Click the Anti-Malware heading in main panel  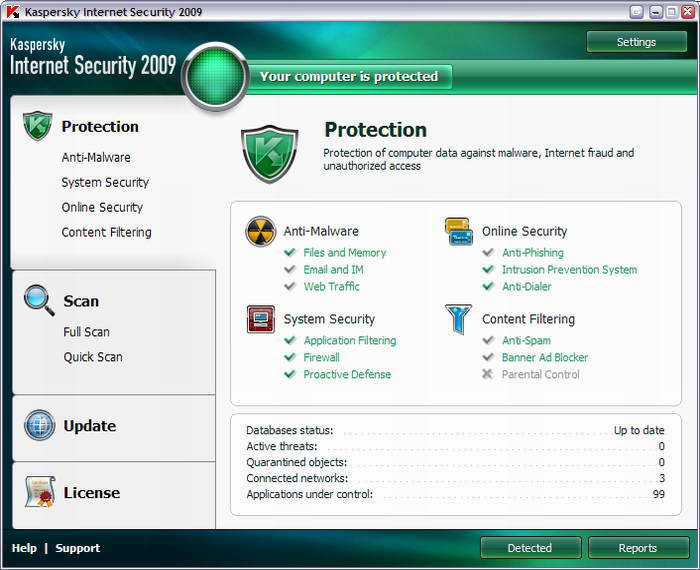(321, 231)
